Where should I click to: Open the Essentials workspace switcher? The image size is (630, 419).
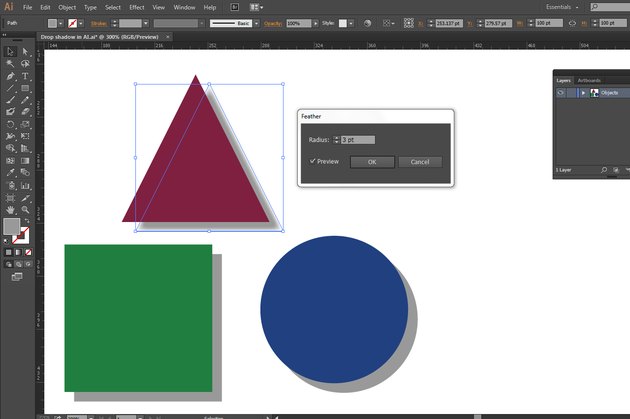[x=562, y=7]
